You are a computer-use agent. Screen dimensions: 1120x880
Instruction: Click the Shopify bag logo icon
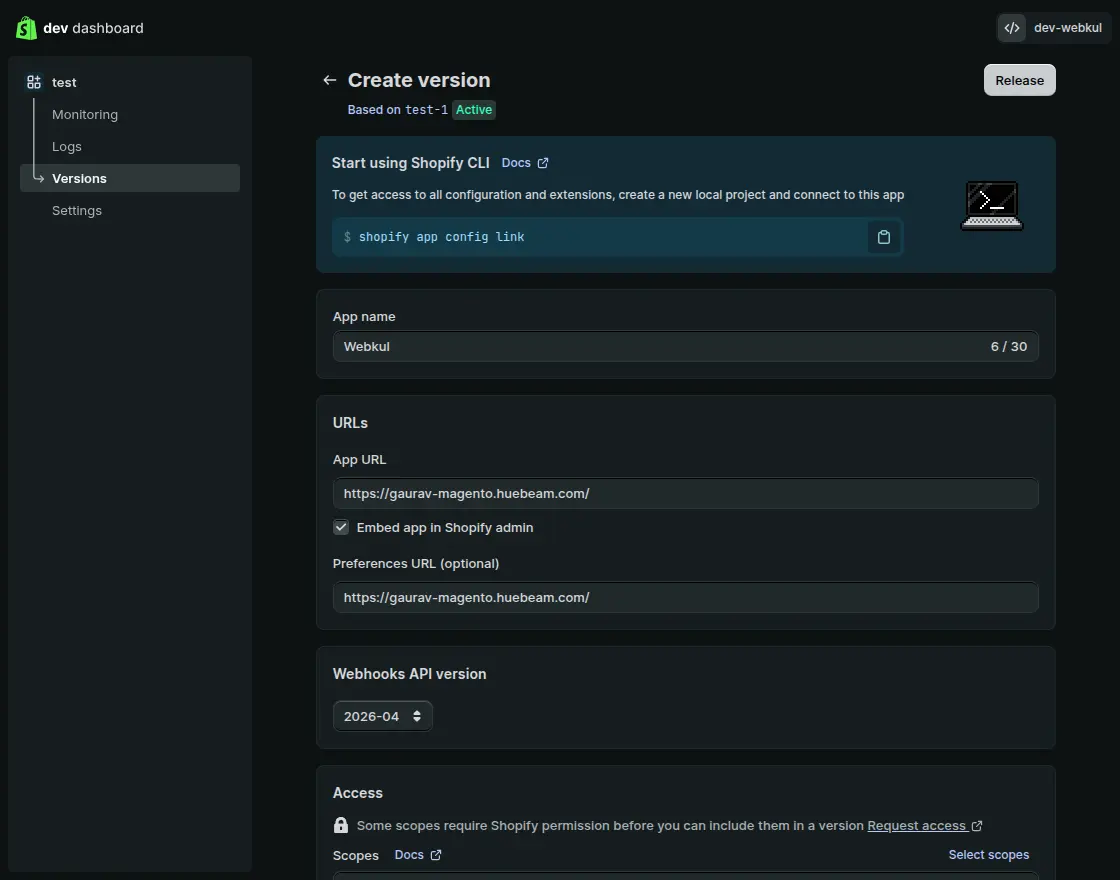[x=26, y=28]
